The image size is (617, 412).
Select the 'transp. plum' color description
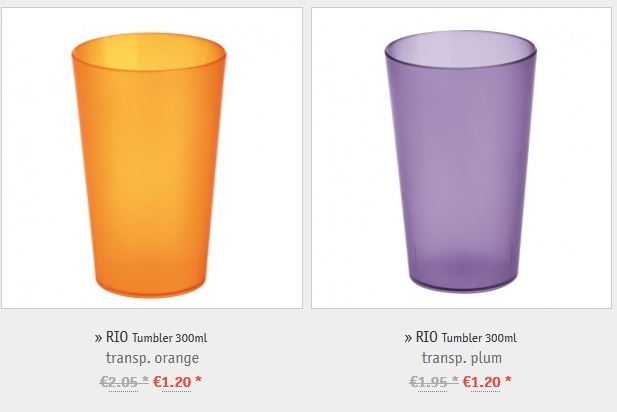(x=462, y=358)
